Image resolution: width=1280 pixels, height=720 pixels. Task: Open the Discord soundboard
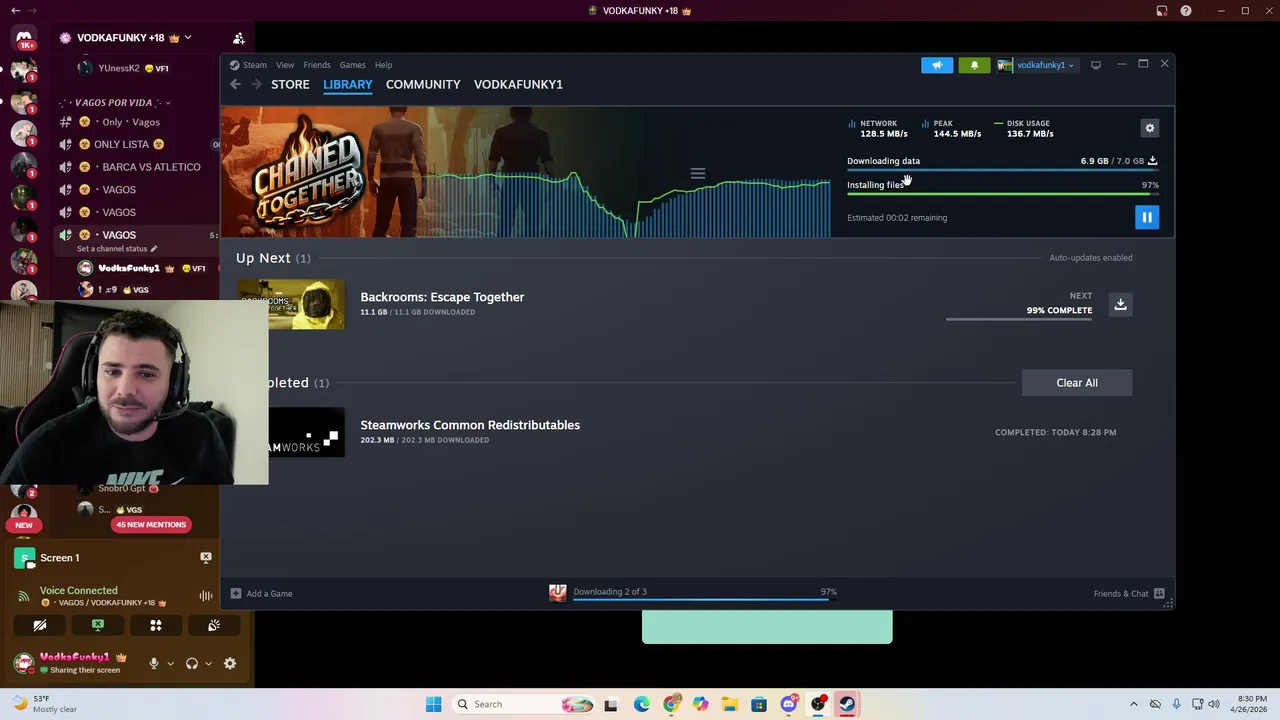coord(214,626)
